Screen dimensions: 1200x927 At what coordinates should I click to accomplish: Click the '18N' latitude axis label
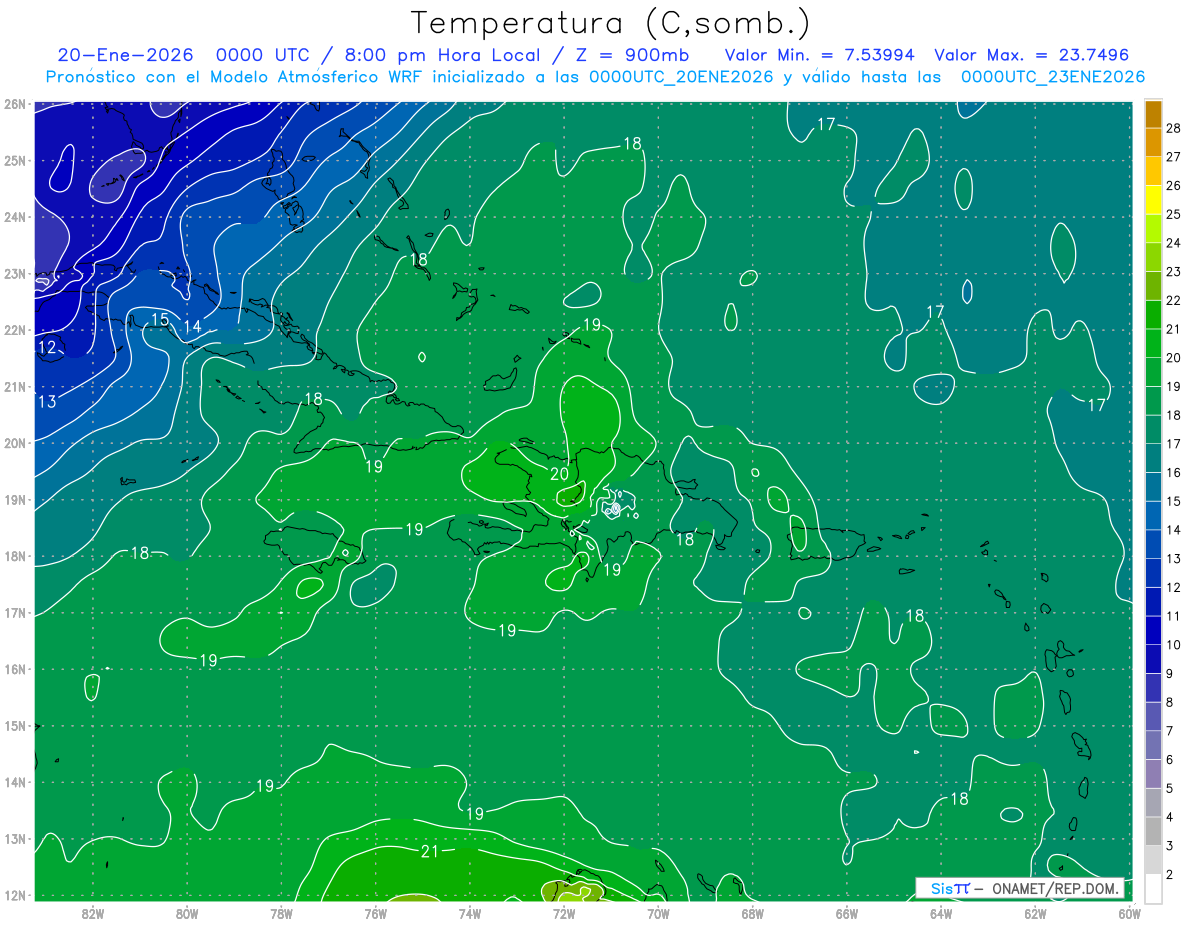pos(15,556)
